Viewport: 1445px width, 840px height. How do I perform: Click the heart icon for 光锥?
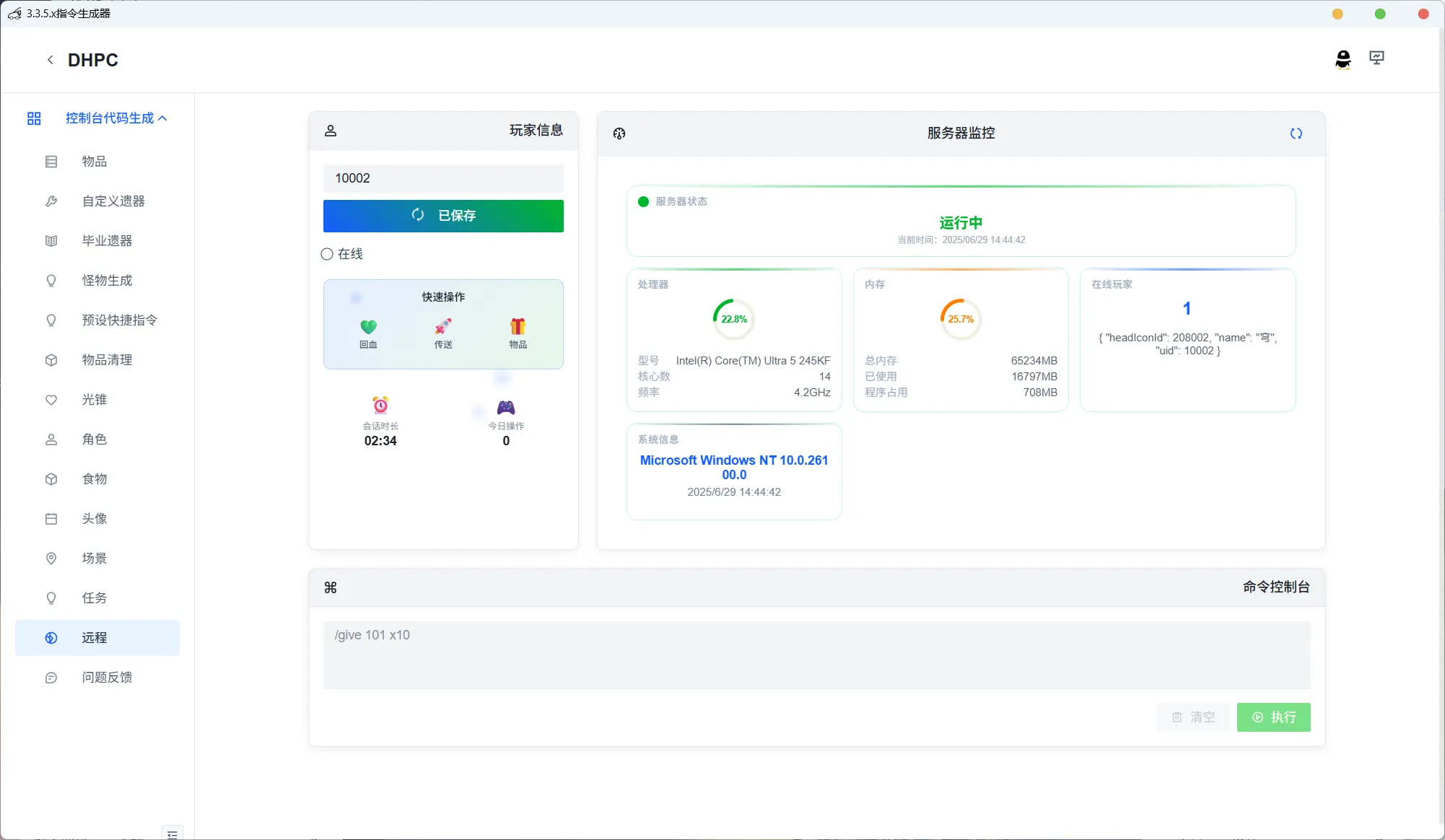click(x=51, y=400)
